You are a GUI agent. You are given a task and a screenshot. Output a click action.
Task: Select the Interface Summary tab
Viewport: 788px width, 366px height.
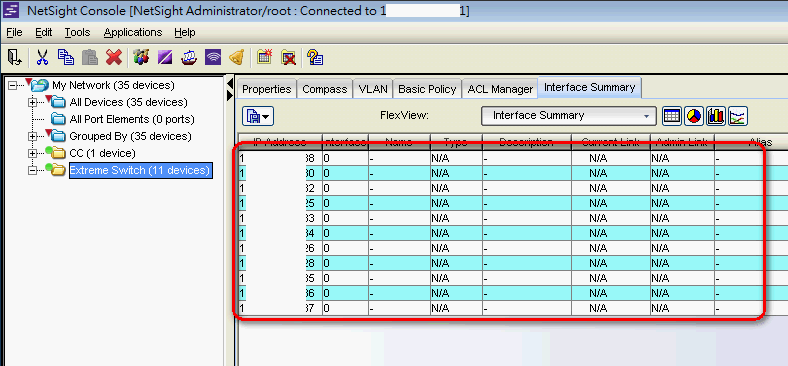[589, 87]
